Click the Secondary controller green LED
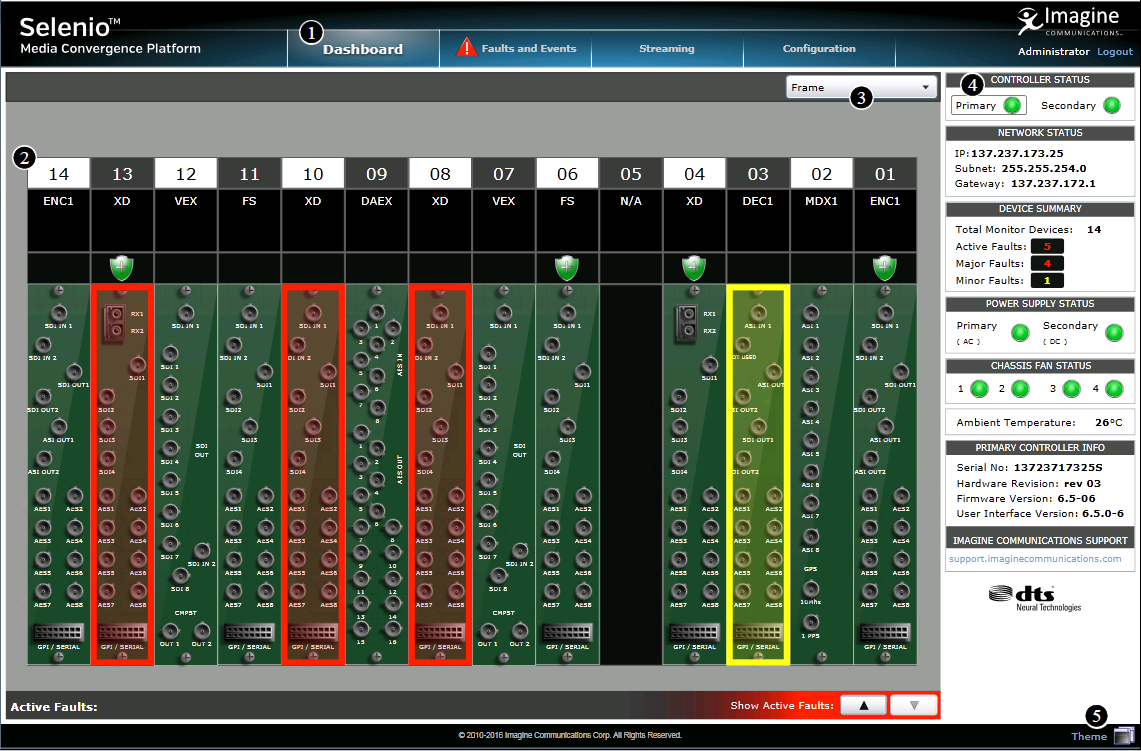Screen dimensions: 1141x751 point(1112,106)
